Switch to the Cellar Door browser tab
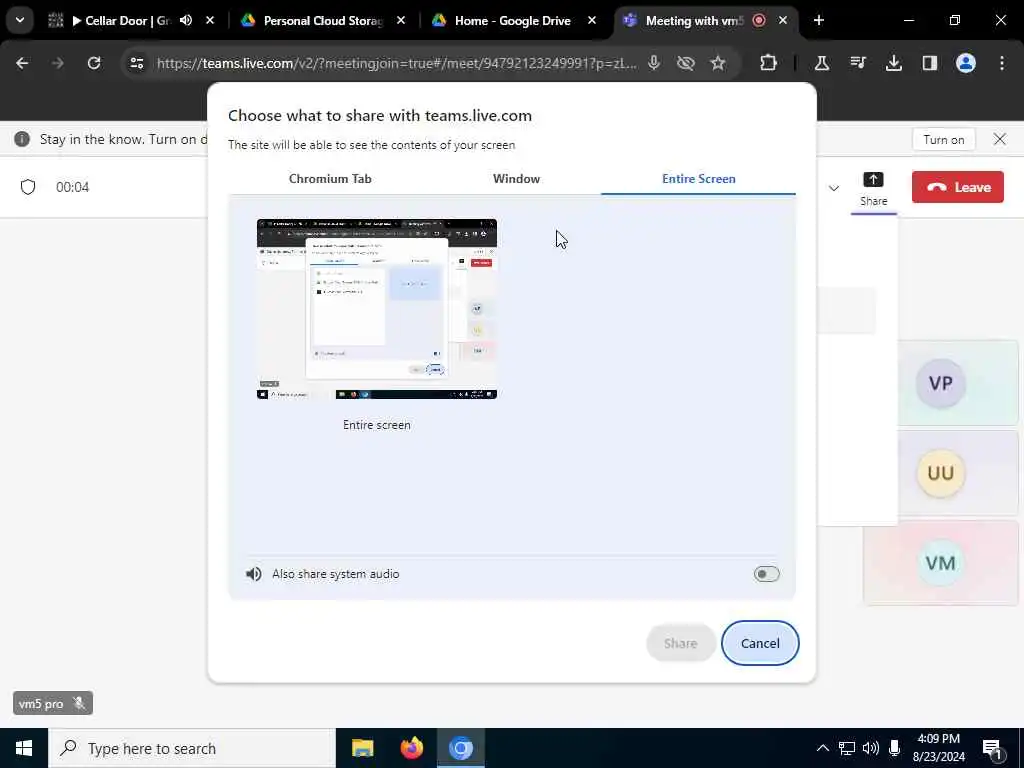The height and width of the screenshot is (768, 1024). point(121,21)
